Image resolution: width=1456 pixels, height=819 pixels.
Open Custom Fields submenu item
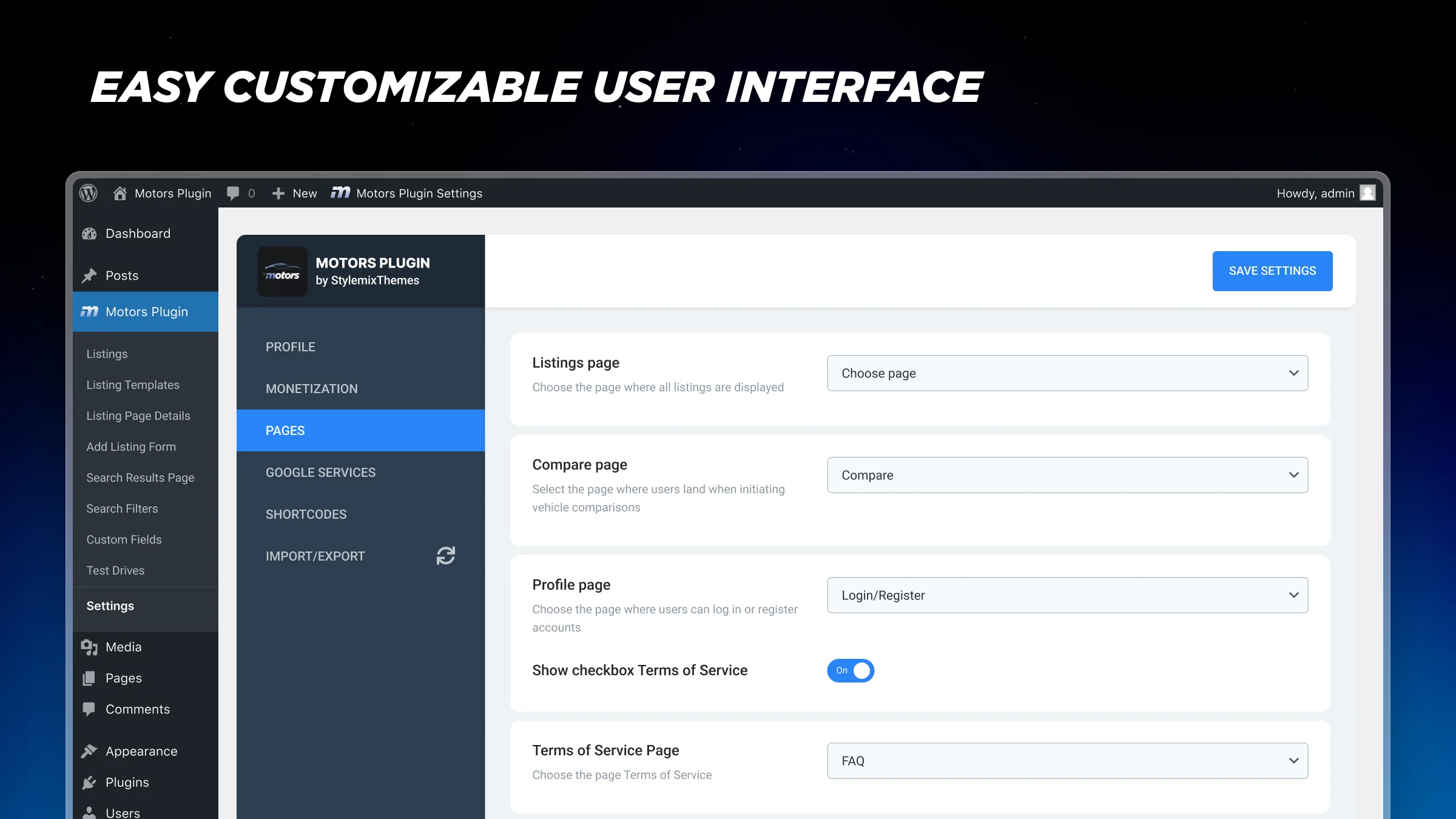(x=124, y=539)
